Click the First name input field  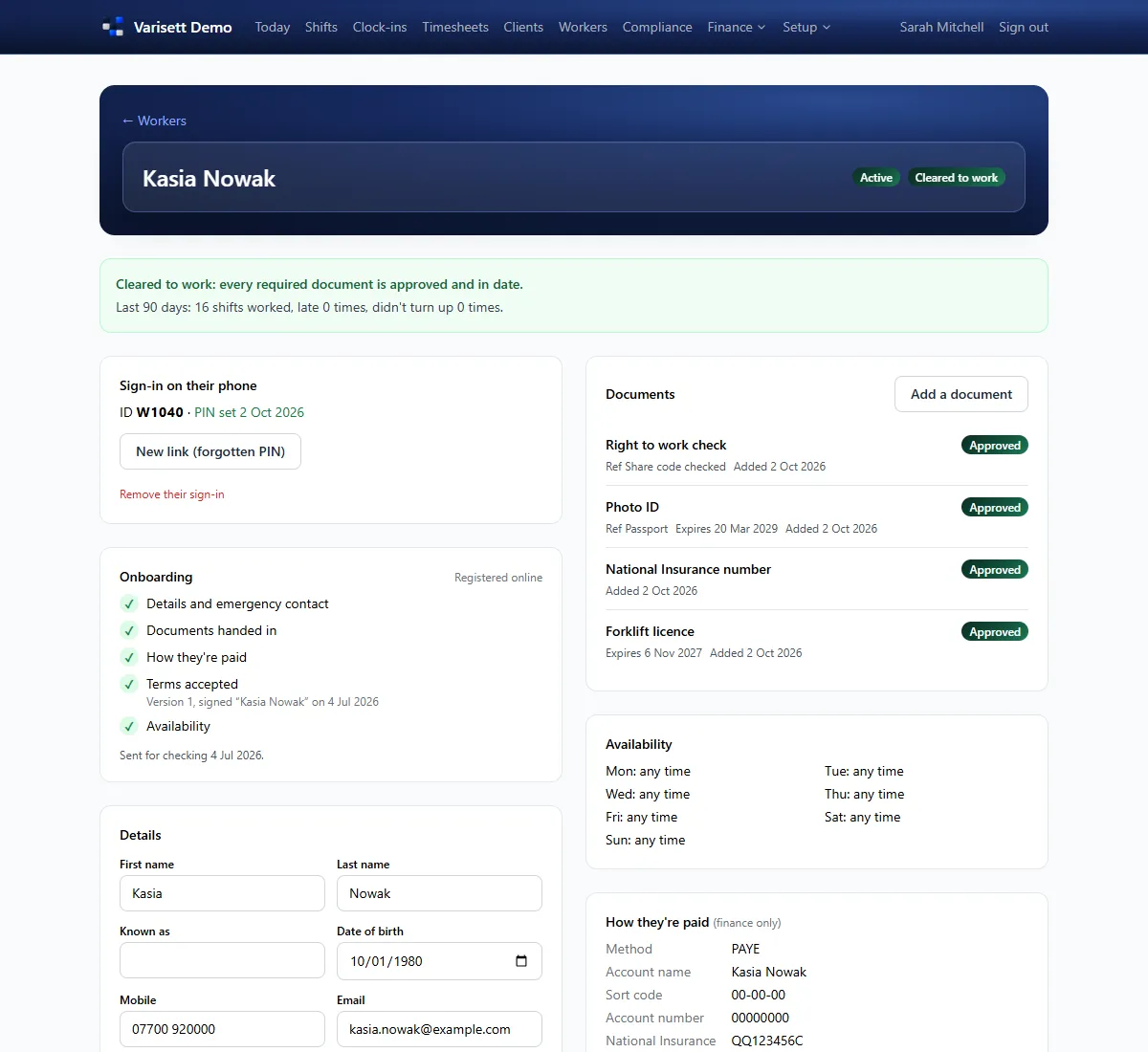[222, 893]
